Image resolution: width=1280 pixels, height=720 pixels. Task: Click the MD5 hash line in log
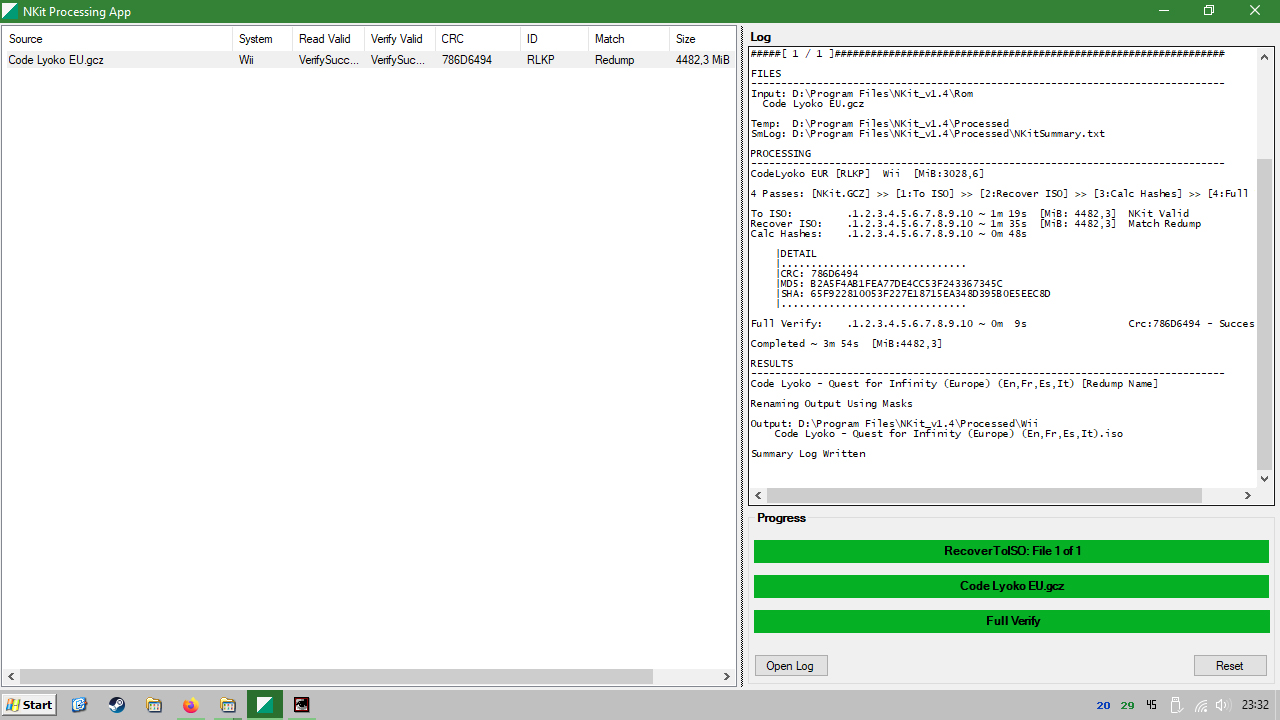click(891, 284)
